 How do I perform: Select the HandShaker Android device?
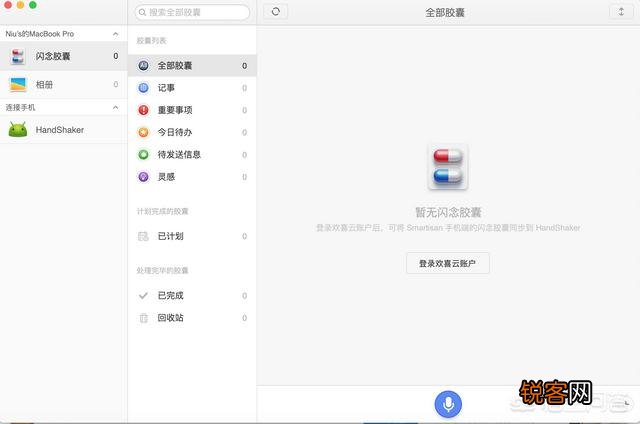tap(63, 130)
